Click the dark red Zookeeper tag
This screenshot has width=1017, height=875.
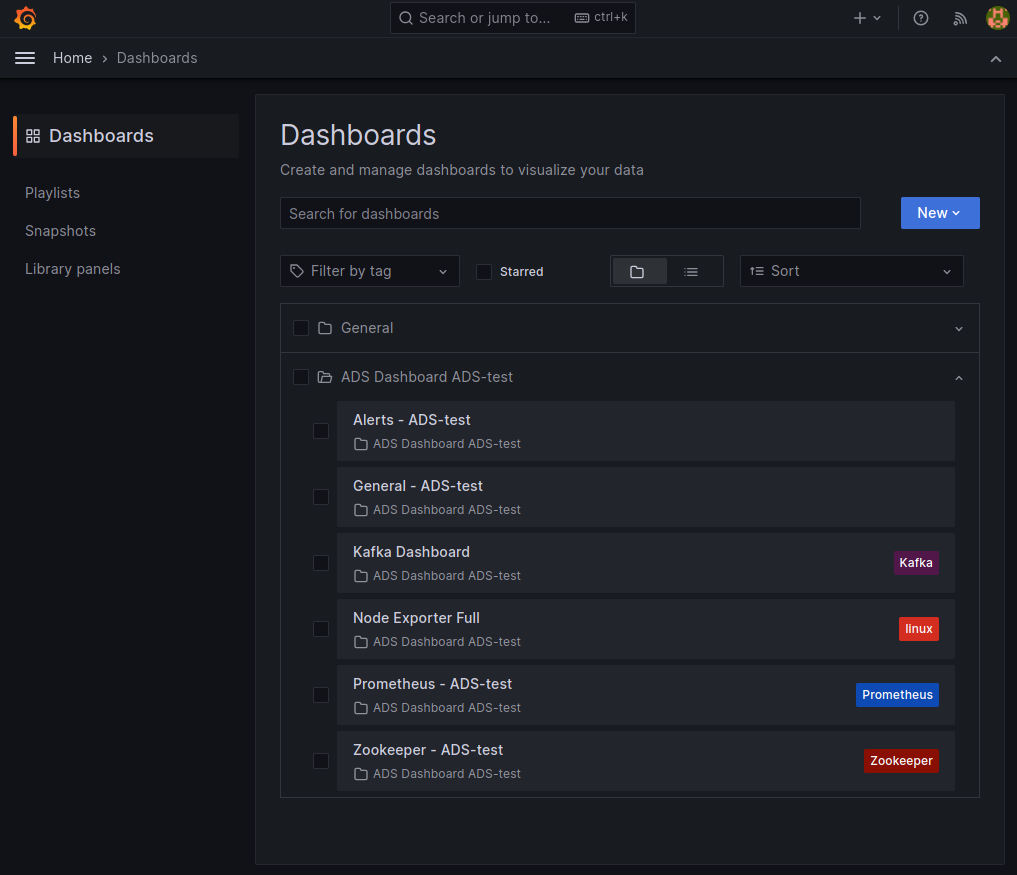[901, 761]
